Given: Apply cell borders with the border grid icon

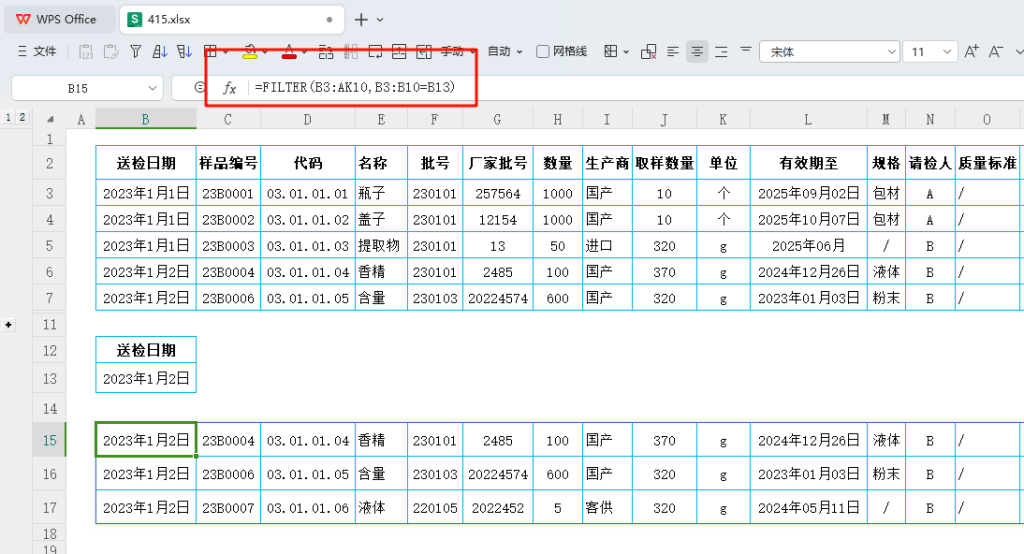Looking at the screenshot, I should pos(210,52).
